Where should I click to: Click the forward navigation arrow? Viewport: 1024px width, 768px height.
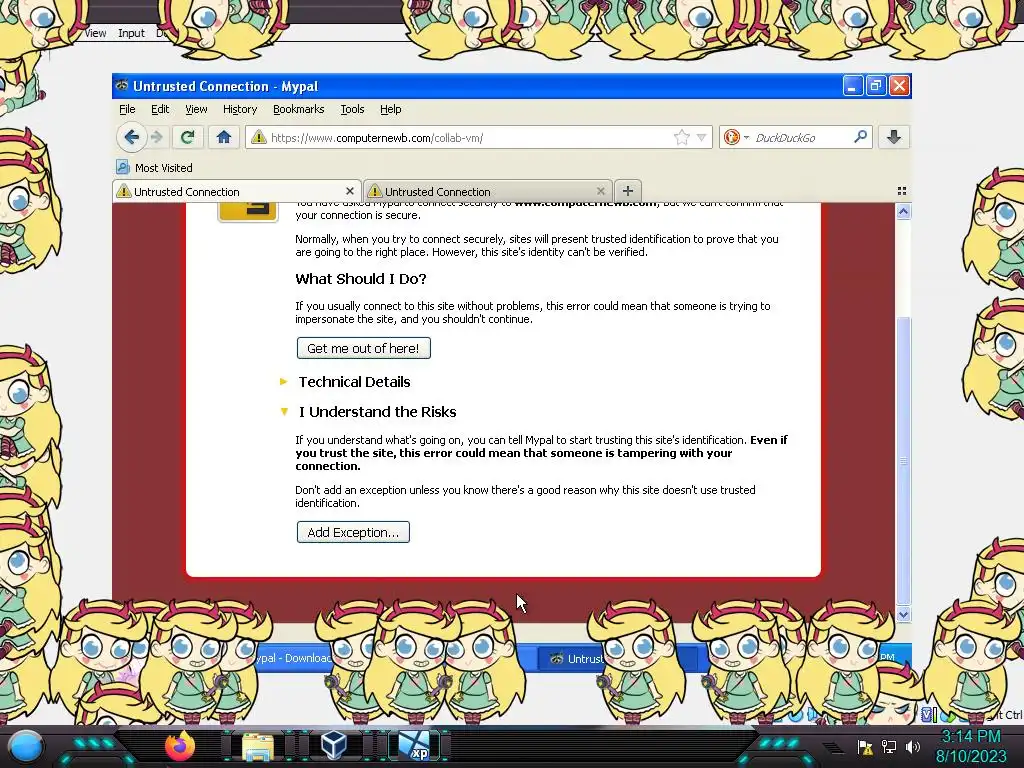pos(157,137)
